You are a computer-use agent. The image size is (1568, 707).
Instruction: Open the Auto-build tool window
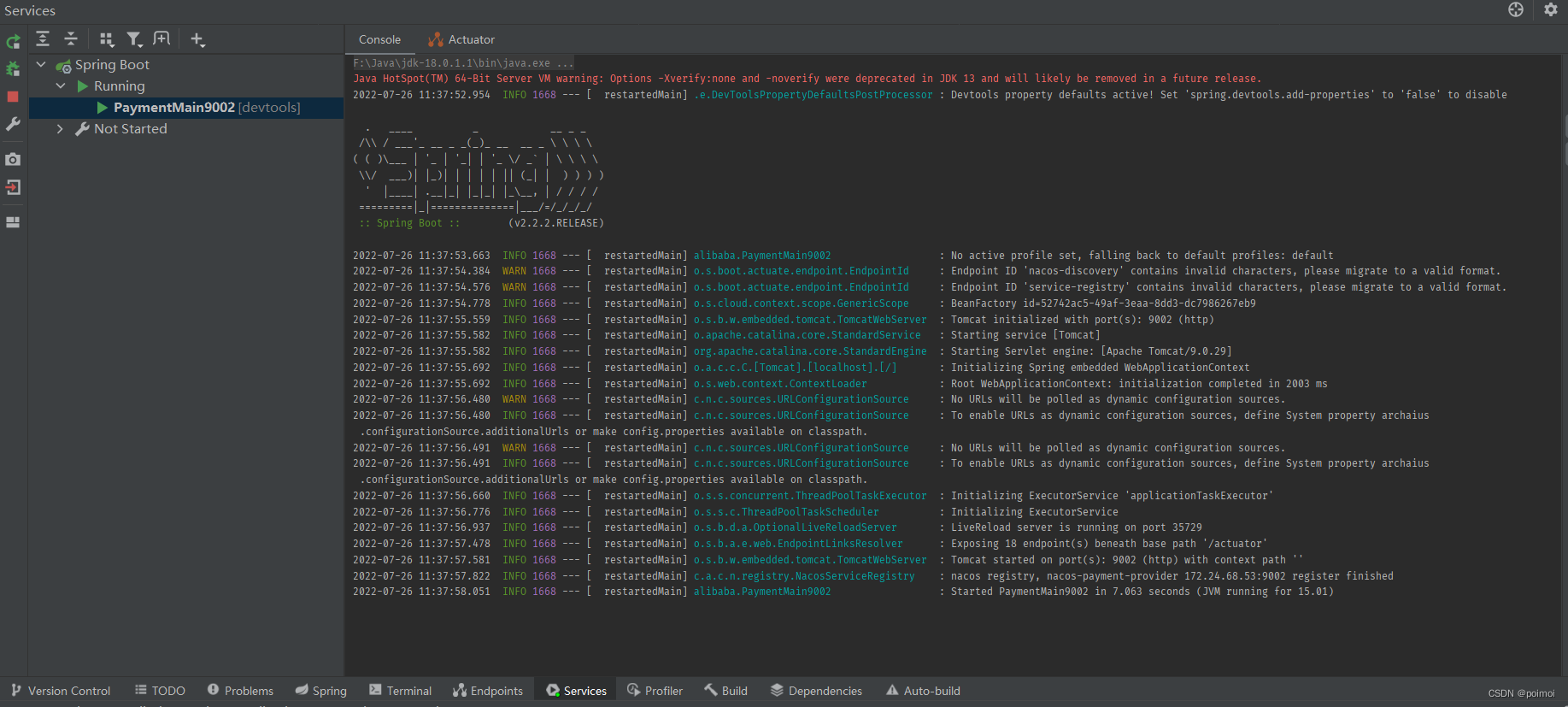pos(924,691)
